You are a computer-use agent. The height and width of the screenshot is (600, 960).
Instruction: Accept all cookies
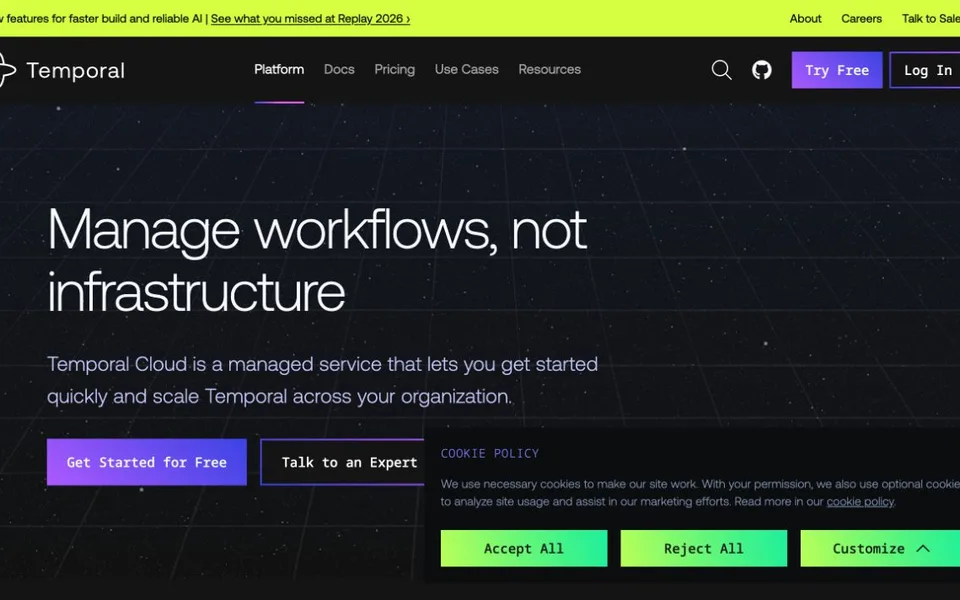click(x=524, y=549)
